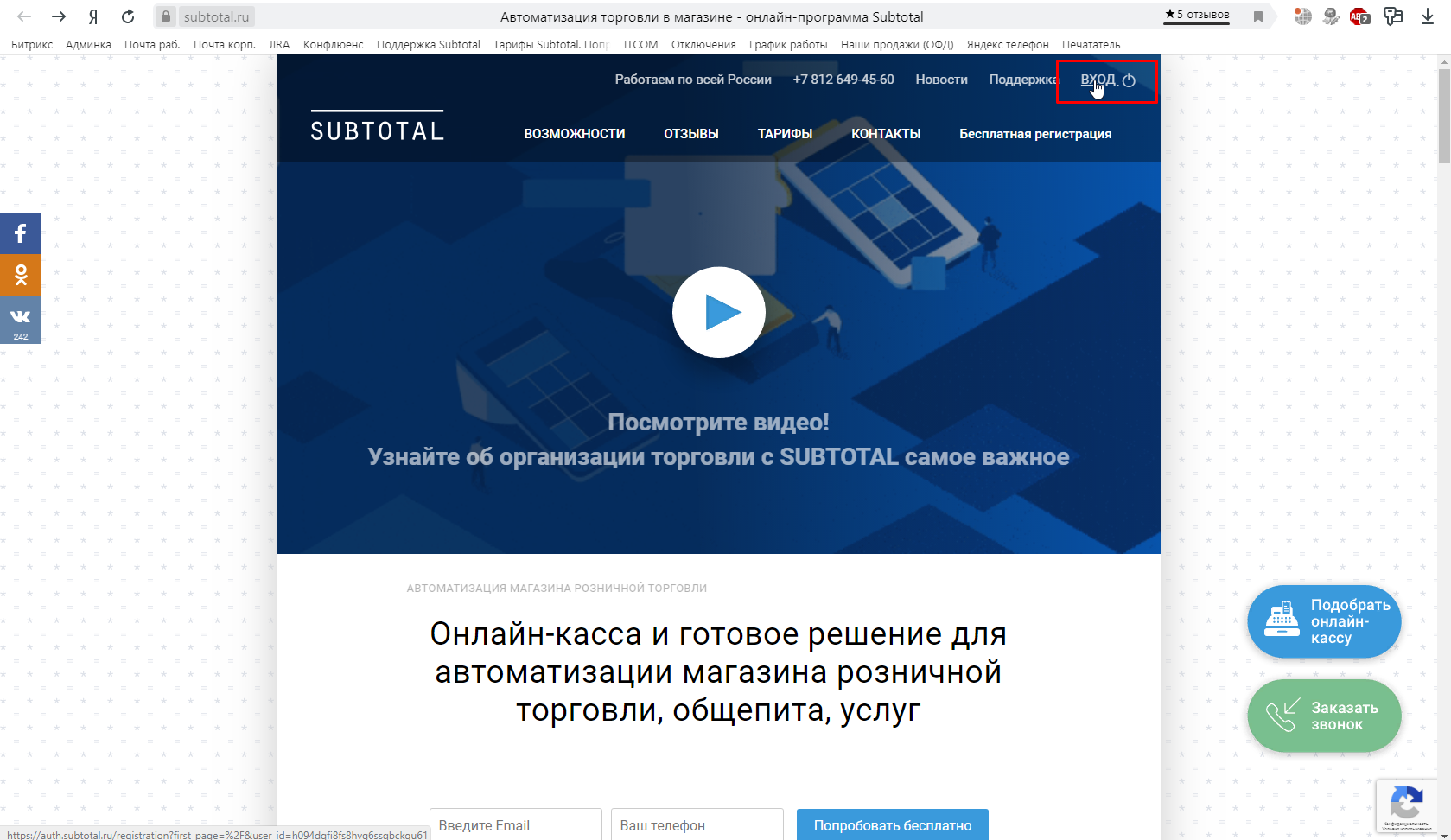Go forward using the browser forward arrow

pyautogui.click(x=59, y=16)
